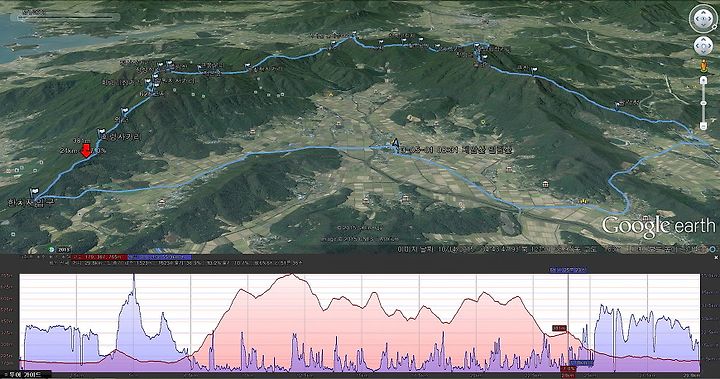Click the green circle icon on the right hillside
This screenshot has width=720, height=379.
click(x=483, y=122)
